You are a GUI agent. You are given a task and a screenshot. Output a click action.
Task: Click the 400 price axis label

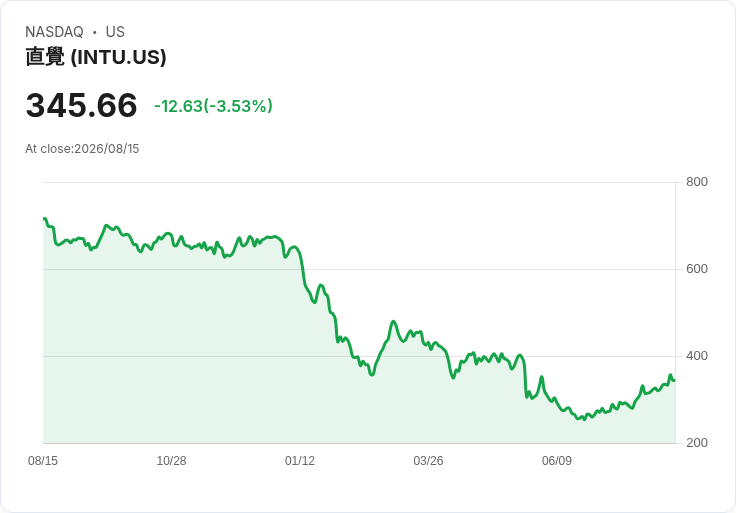coord(697,356)
